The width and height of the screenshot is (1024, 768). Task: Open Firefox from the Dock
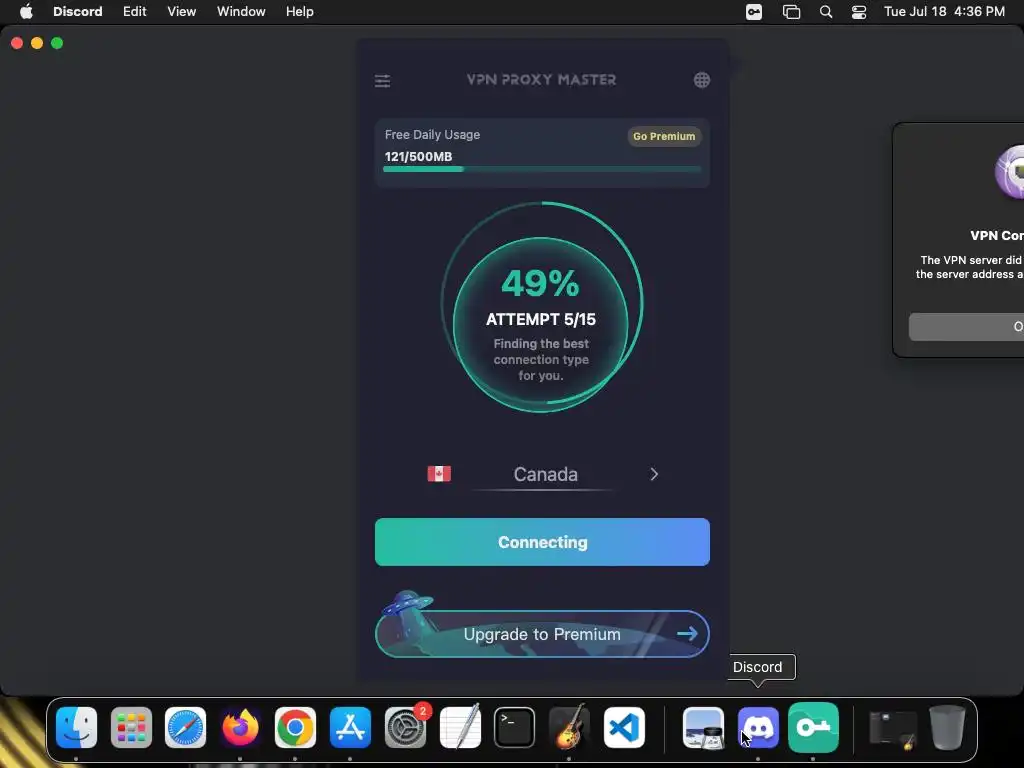click(x=240, y=727)
